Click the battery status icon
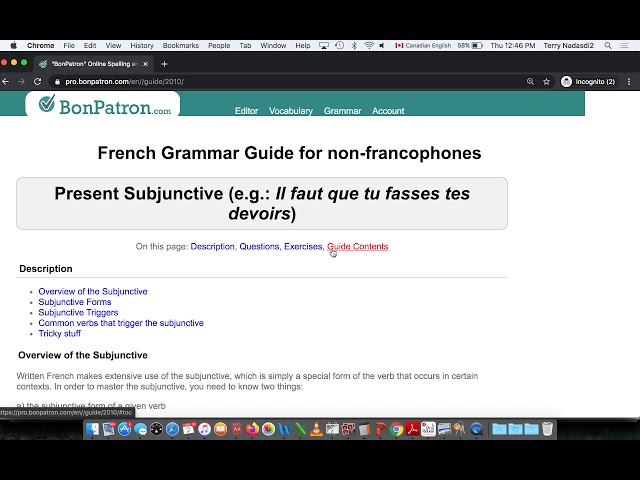This screenshot has height=480, width=640. [x=477, y=45]
